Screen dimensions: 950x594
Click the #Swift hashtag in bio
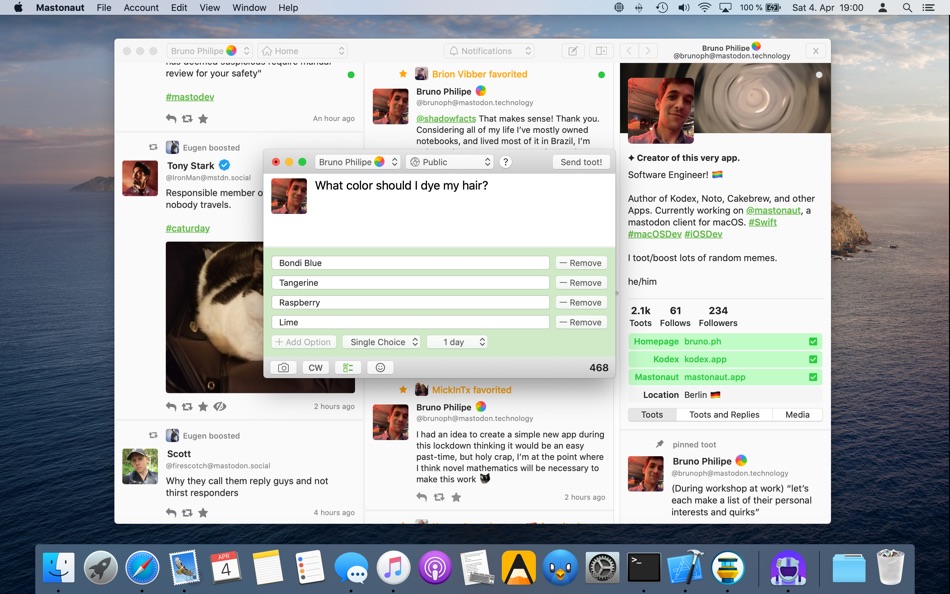click(x=762, y=222)
